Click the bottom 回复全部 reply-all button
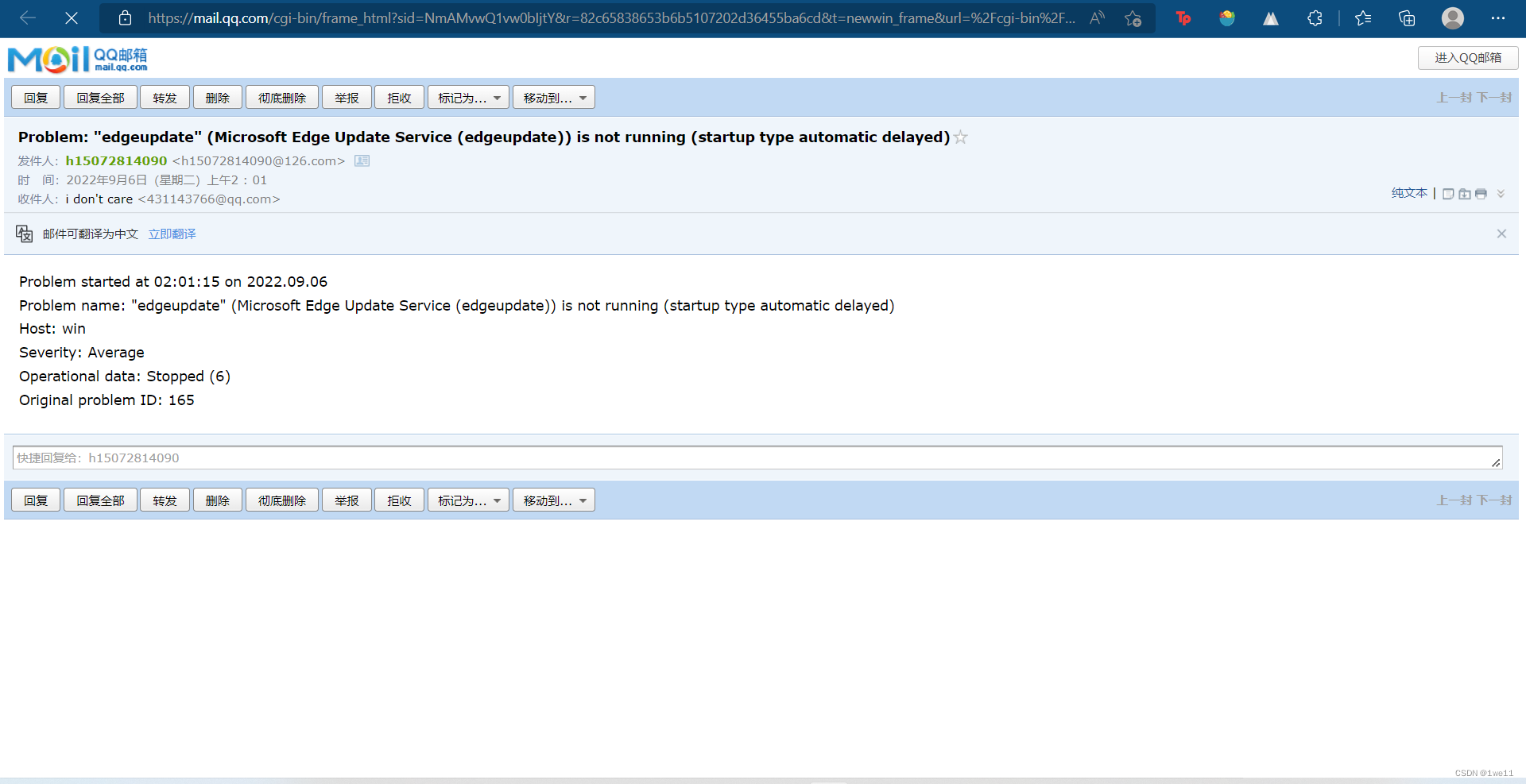Viewport: 1526px width, 784px height. click(100, 500)
